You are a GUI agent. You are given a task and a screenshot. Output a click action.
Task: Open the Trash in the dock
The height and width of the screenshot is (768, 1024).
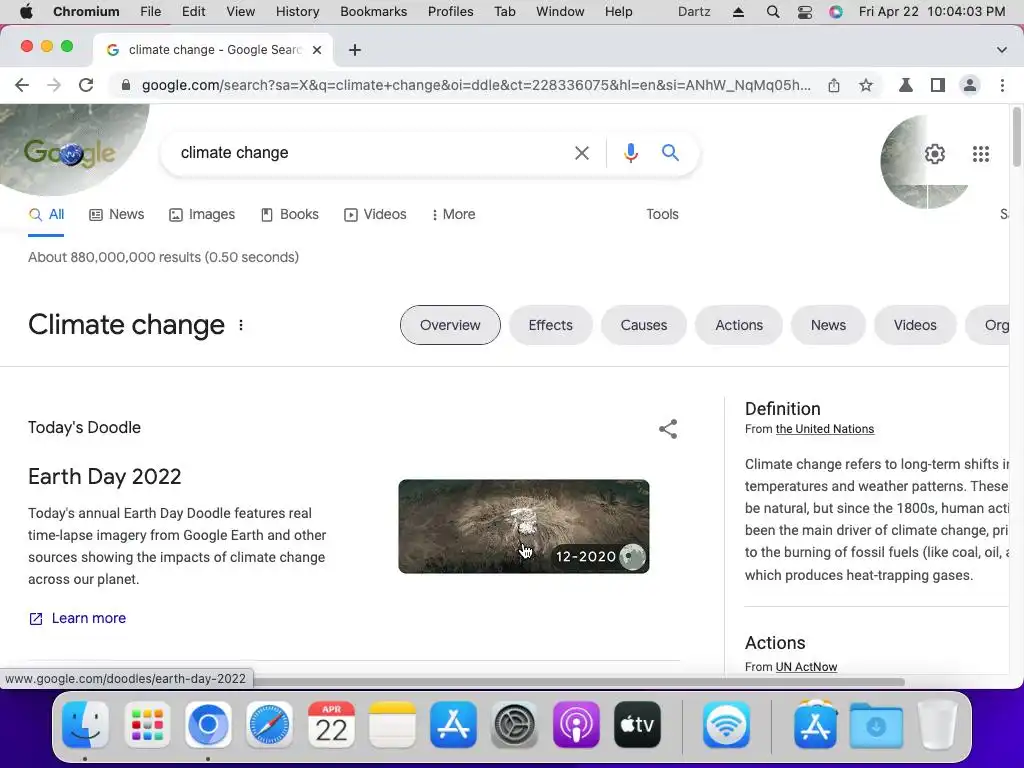click(x=938, y=725)
